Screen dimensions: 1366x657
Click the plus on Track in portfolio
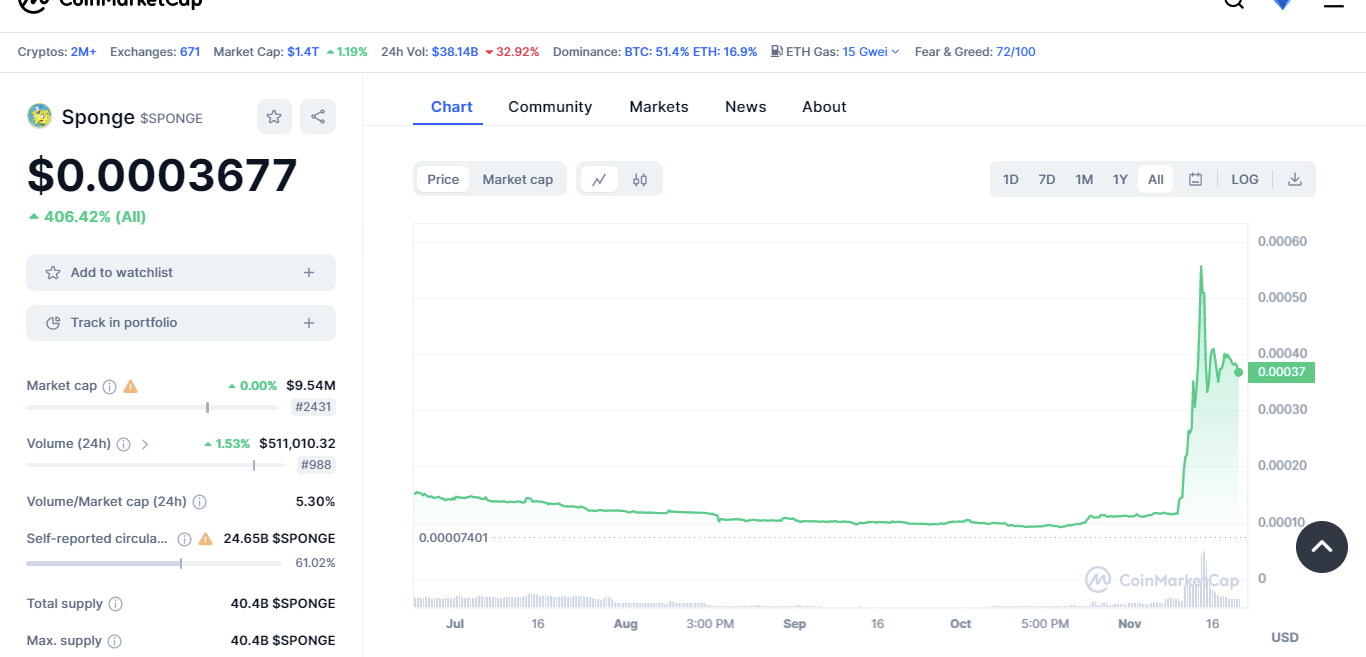tap(309, 323)
